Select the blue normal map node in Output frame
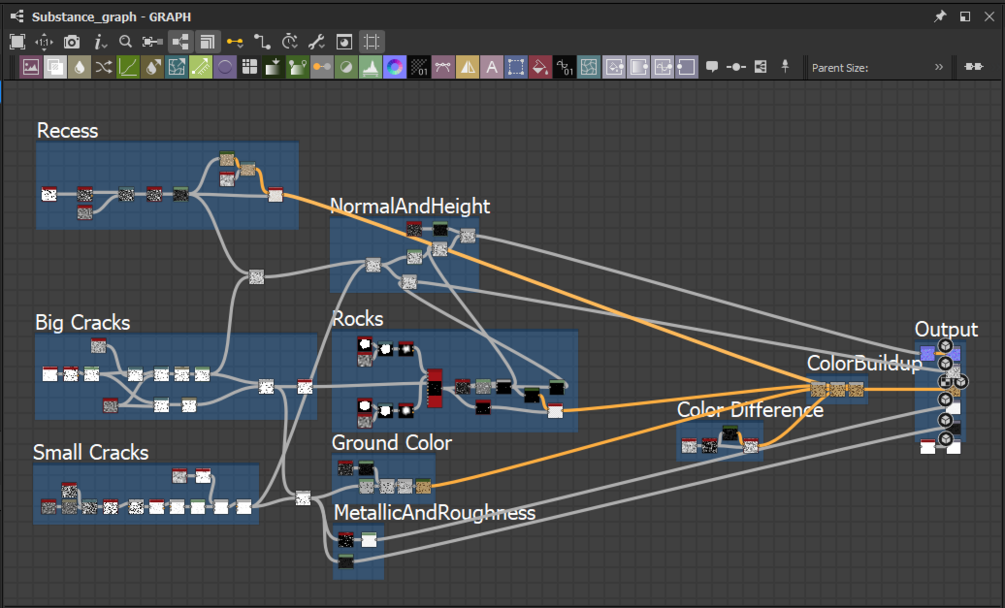The width and height of the screenshot is (1005, 608). tap(927, 353)
